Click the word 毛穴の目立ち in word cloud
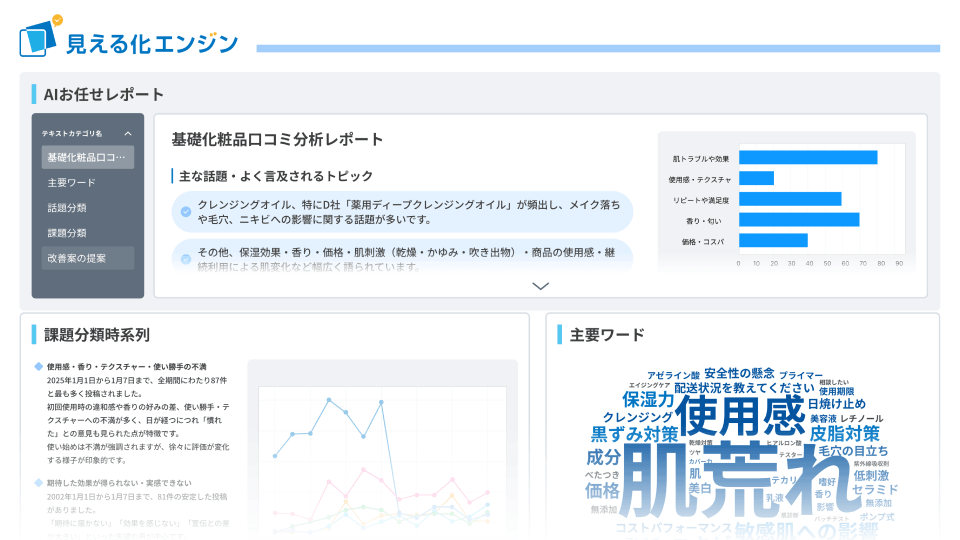Screen dimensions: 960x540 coord(853,451)
